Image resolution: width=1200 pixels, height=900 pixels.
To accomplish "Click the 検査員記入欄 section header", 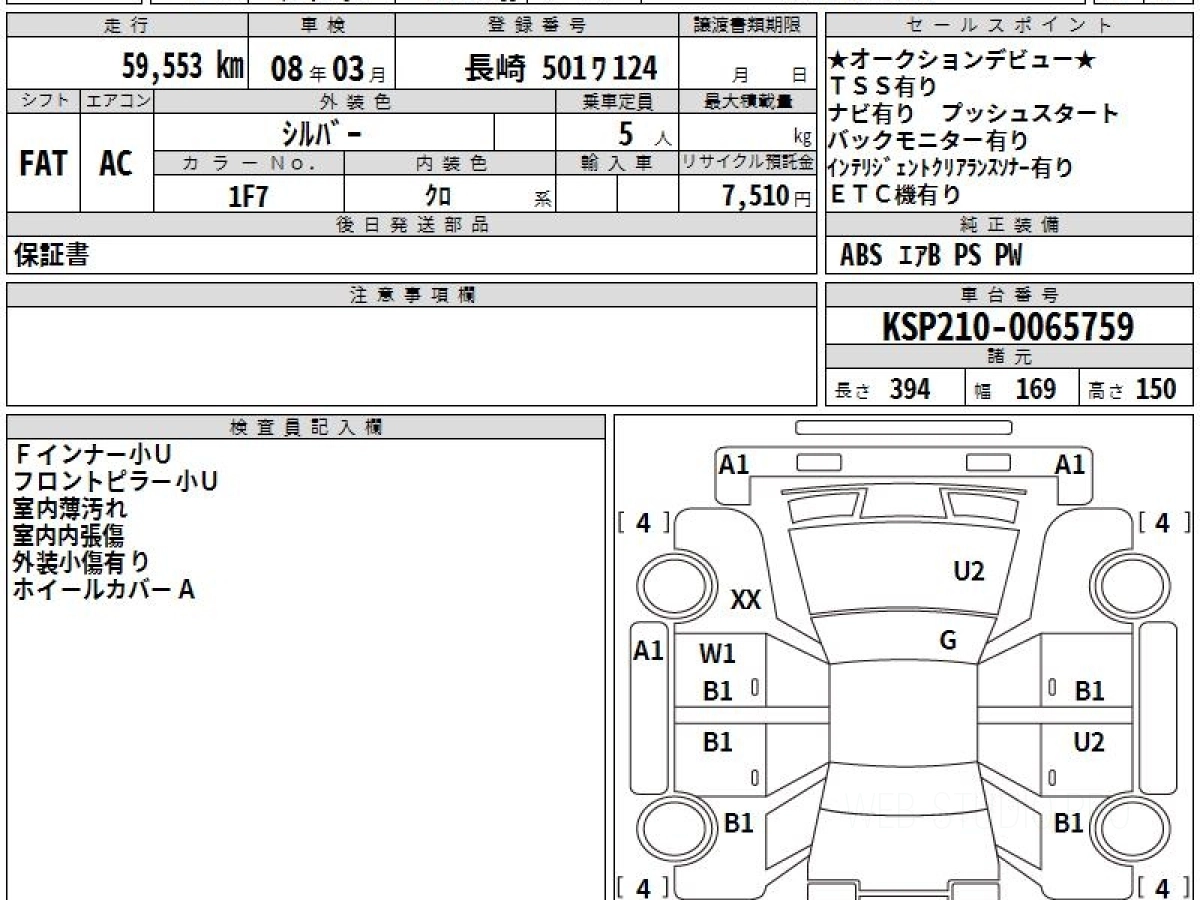I will coord(306,427).
